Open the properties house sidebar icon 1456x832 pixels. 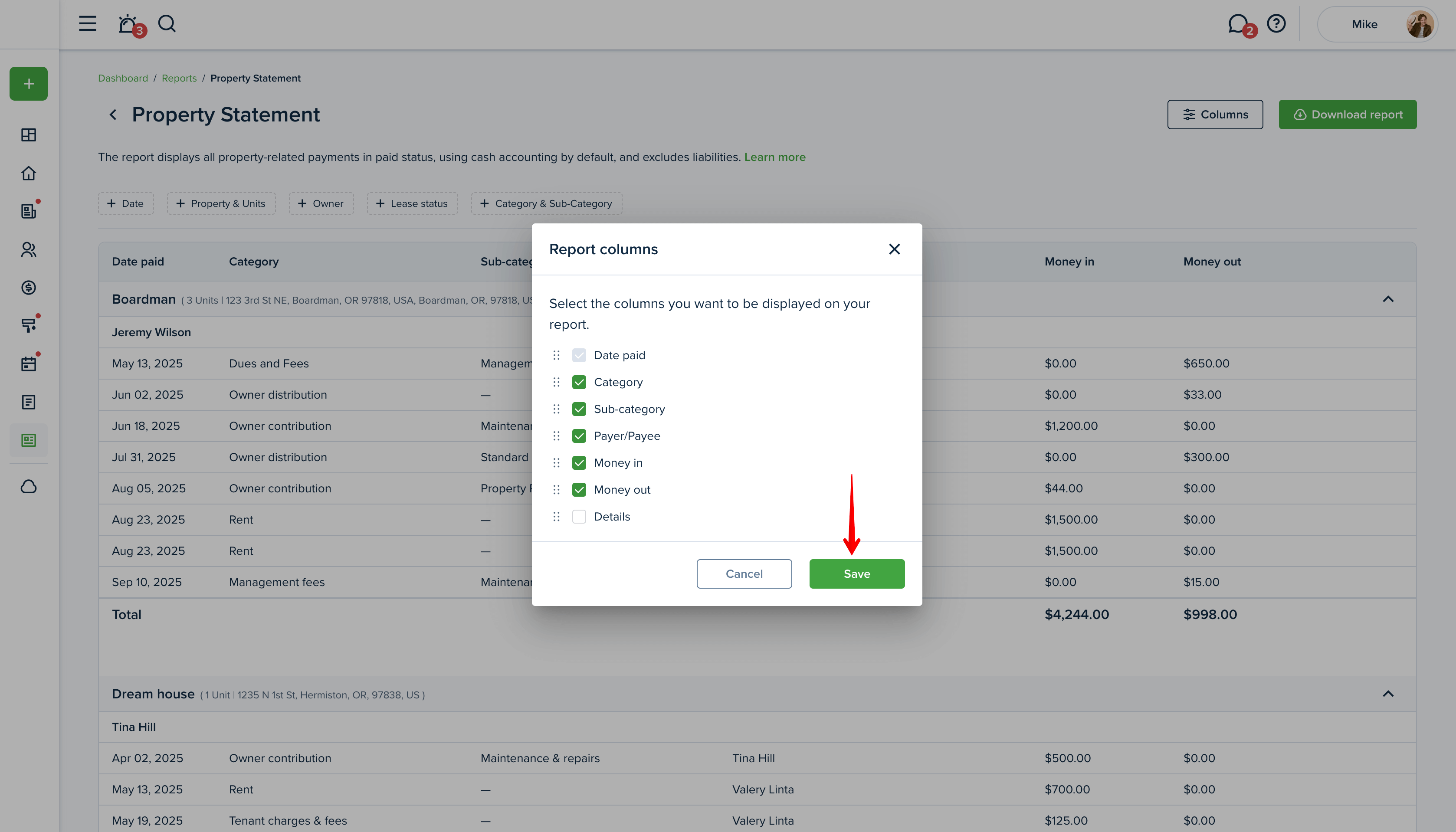pyautogui.click(x=29, y=173)
